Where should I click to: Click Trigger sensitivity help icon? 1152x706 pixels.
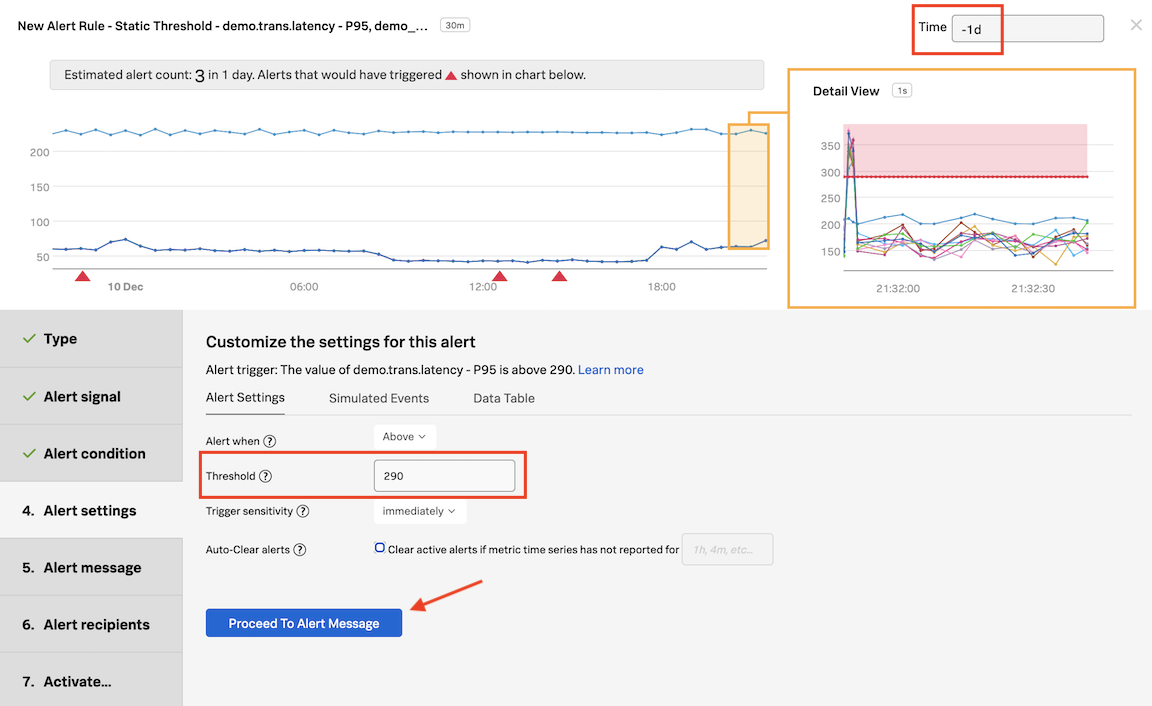point(303,512)
